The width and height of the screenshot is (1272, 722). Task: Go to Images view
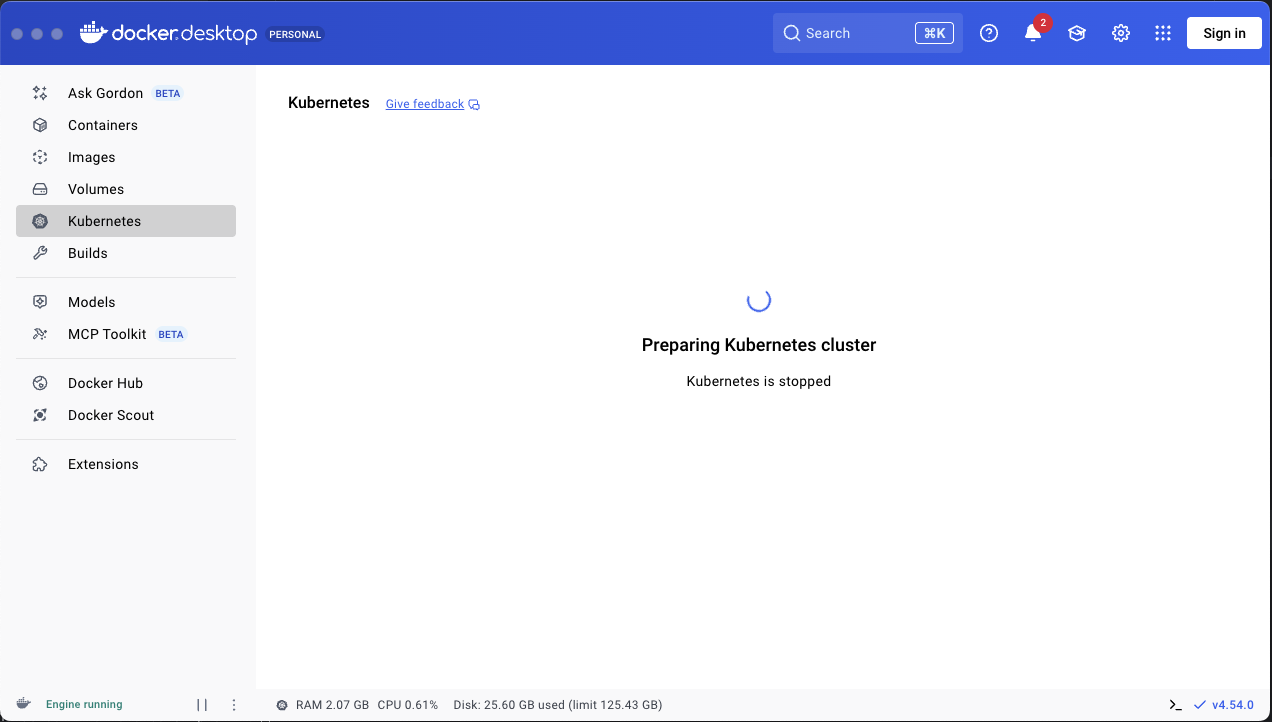[126, 157]
